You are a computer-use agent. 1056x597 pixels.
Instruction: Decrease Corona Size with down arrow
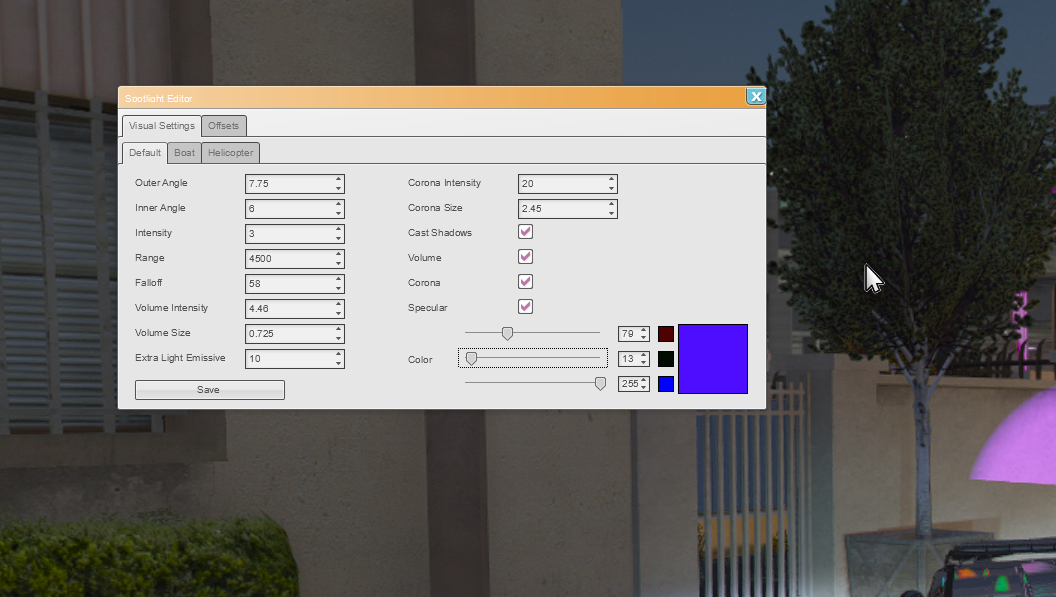click(x=612, y=214)
